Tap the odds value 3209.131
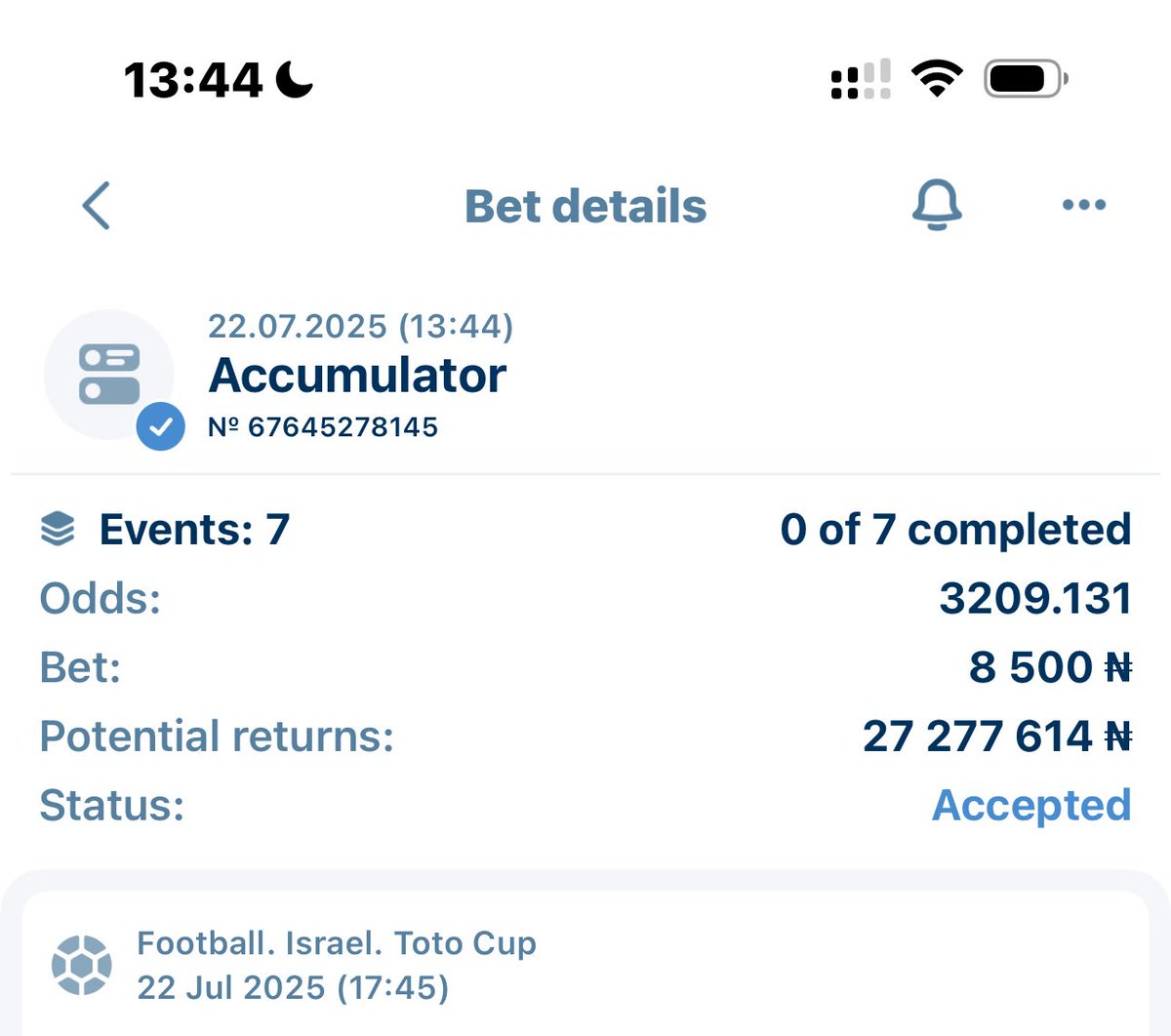Viewport: 1171px width, 1036px height. click(x=1035, y=598)
